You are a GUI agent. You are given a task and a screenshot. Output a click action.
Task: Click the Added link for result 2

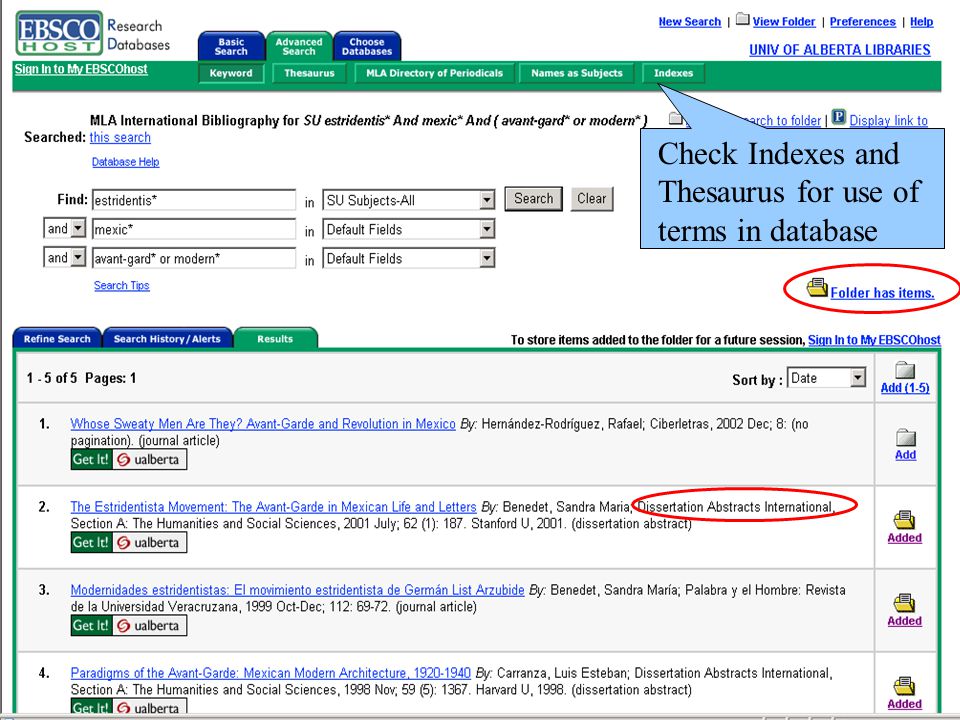(904, 538)
